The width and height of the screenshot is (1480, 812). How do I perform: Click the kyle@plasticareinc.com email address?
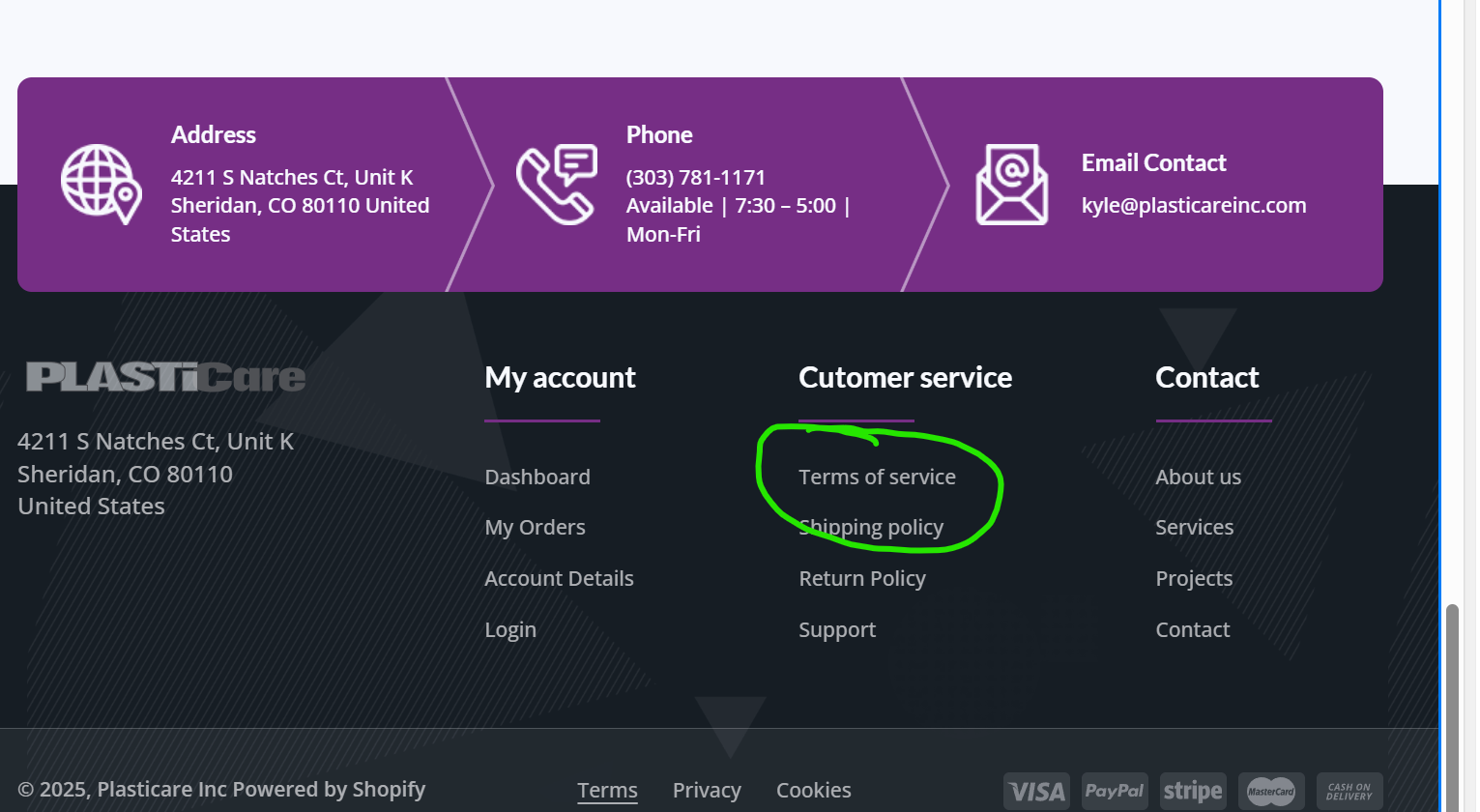(x=1194, y=206)
